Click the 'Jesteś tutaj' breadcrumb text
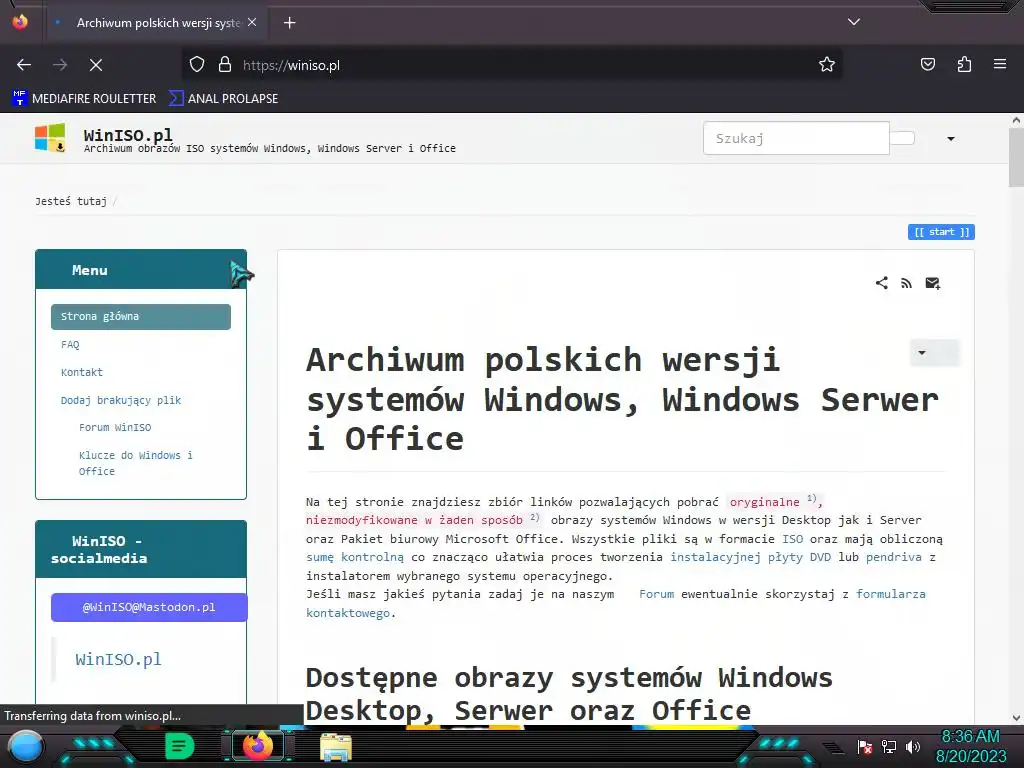 coord(71,201)
